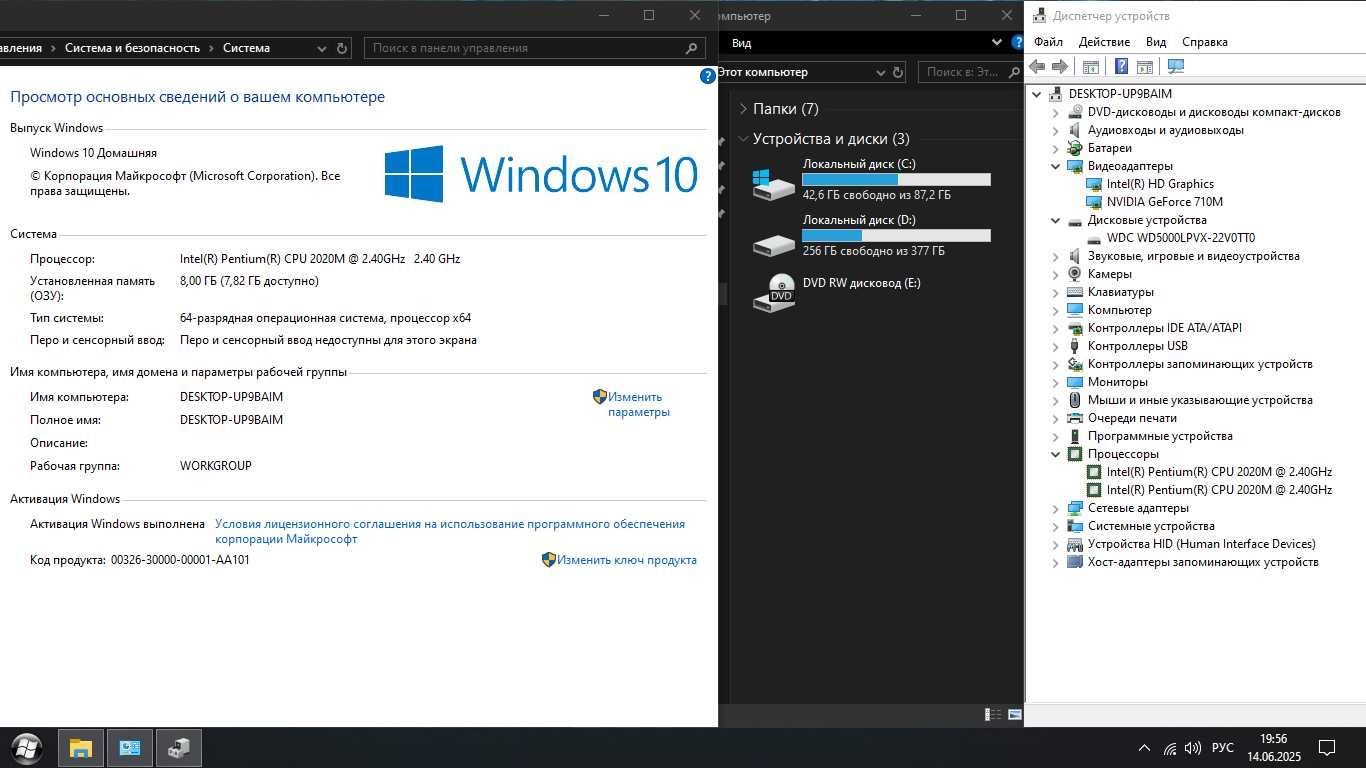Click the Help question mark toolbar icon
Image resolution: width=1366 pixels, height=768 pixels.
pos(1121,66)
